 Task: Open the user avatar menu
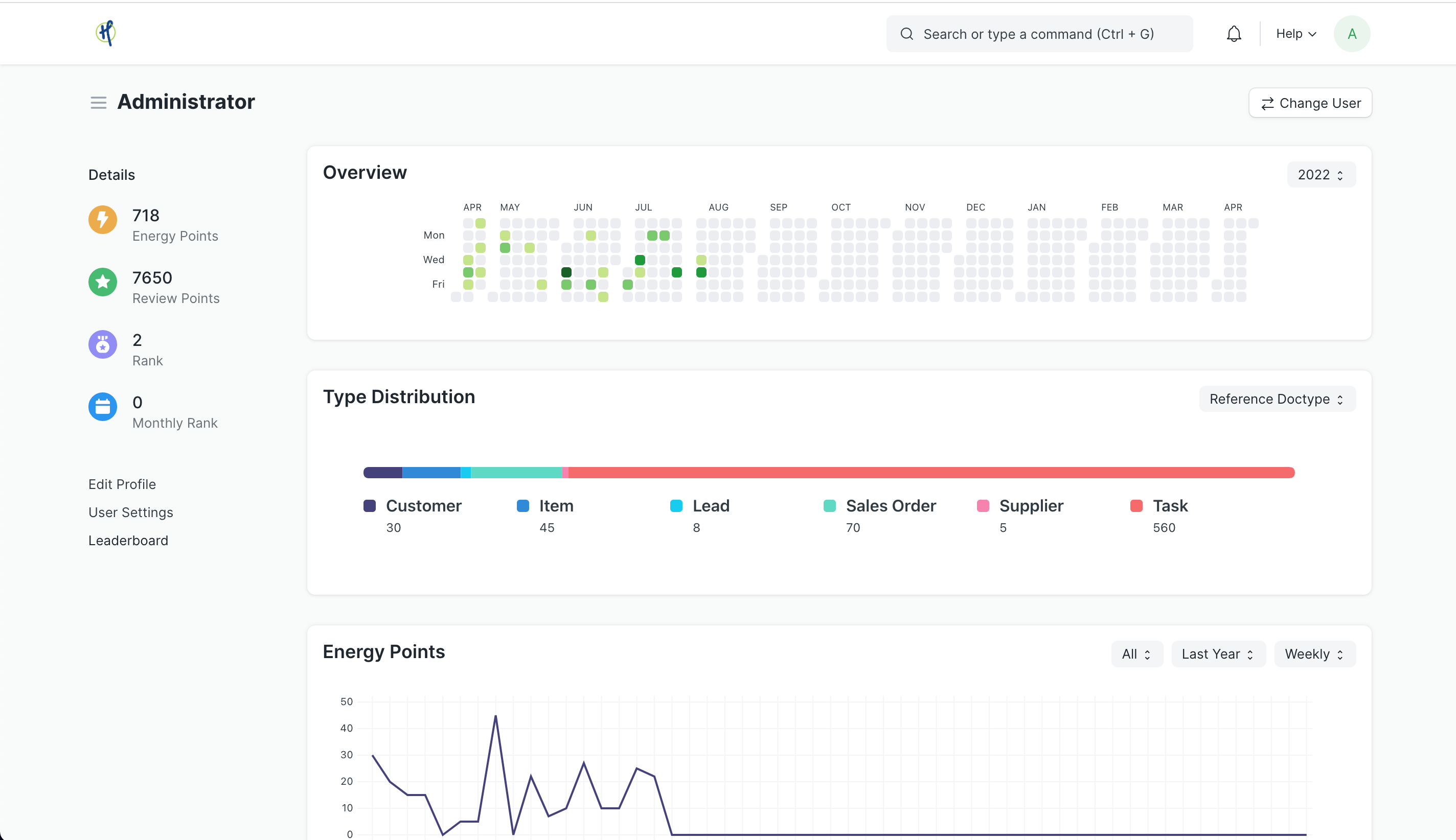click(x=1351, y=34)
